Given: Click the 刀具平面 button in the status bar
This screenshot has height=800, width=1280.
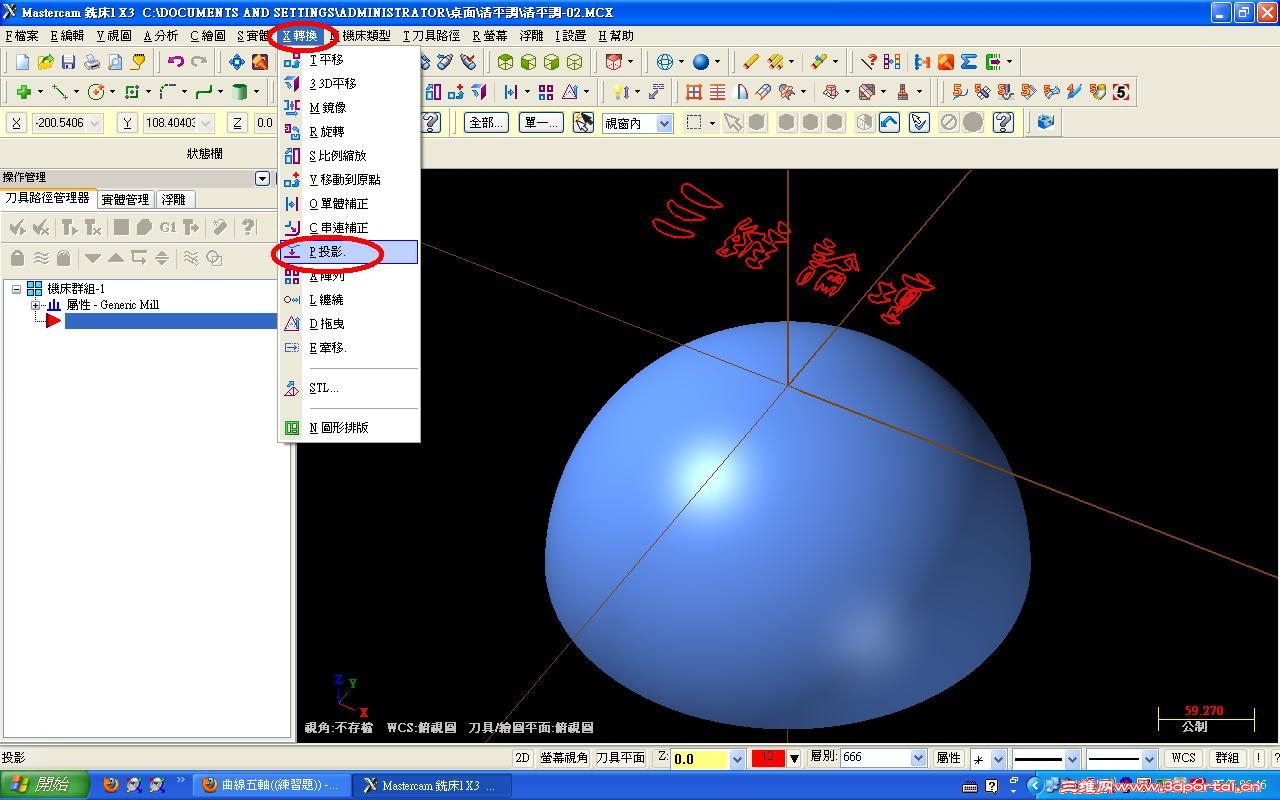Looking at the screenshot, I should 621,758.
